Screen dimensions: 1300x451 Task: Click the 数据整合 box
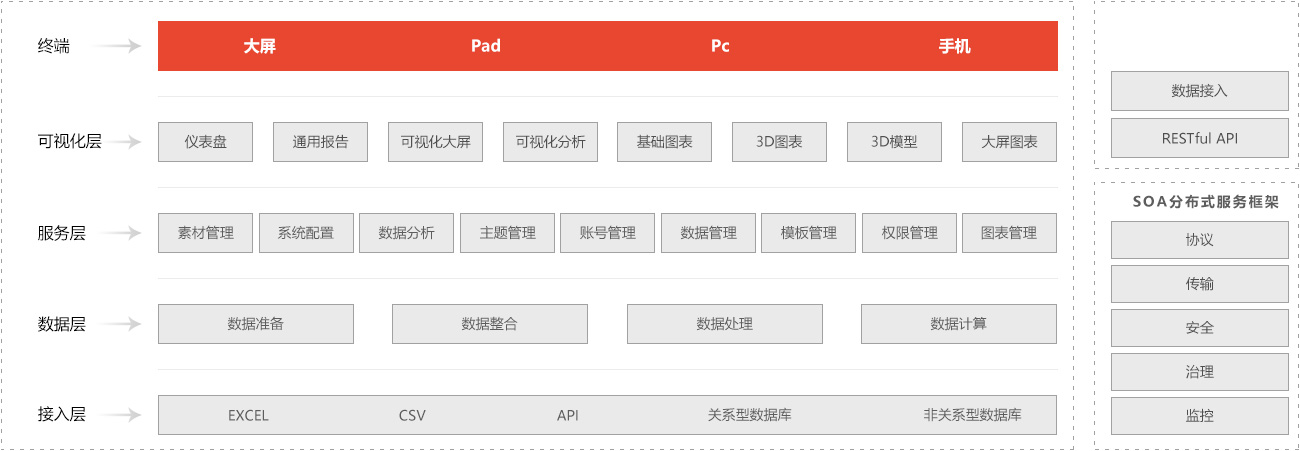[x=490, y=324]
